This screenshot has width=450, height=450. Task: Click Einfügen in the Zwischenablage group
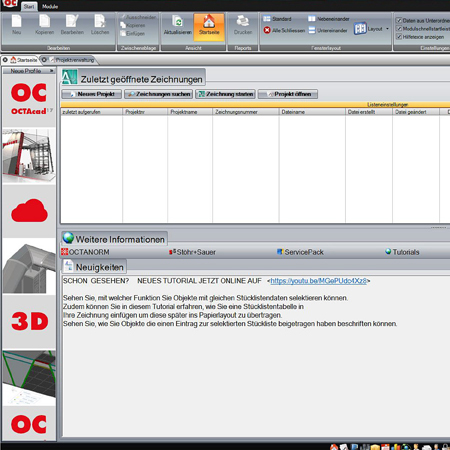(133, 33)
